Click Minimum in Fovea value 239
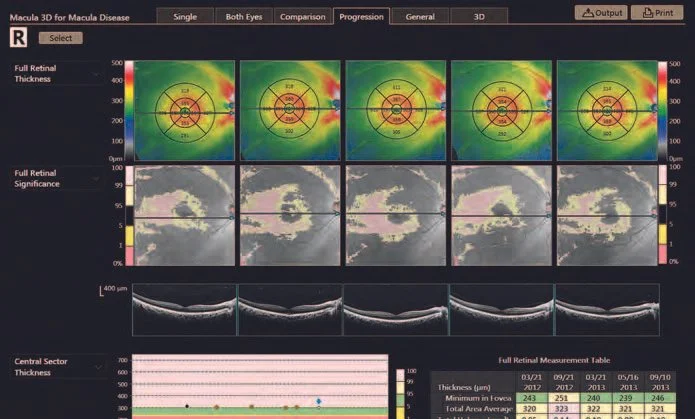 [626, 398]
